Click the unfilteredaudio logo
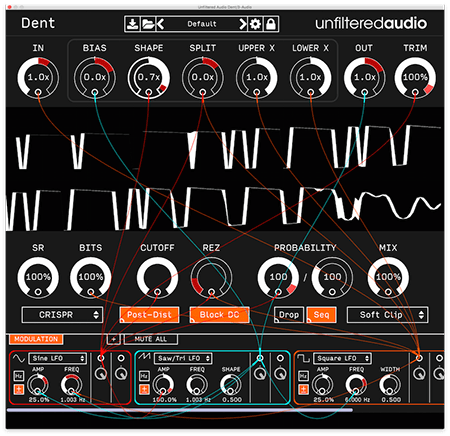The image size is (450, 436). point(371,23)
